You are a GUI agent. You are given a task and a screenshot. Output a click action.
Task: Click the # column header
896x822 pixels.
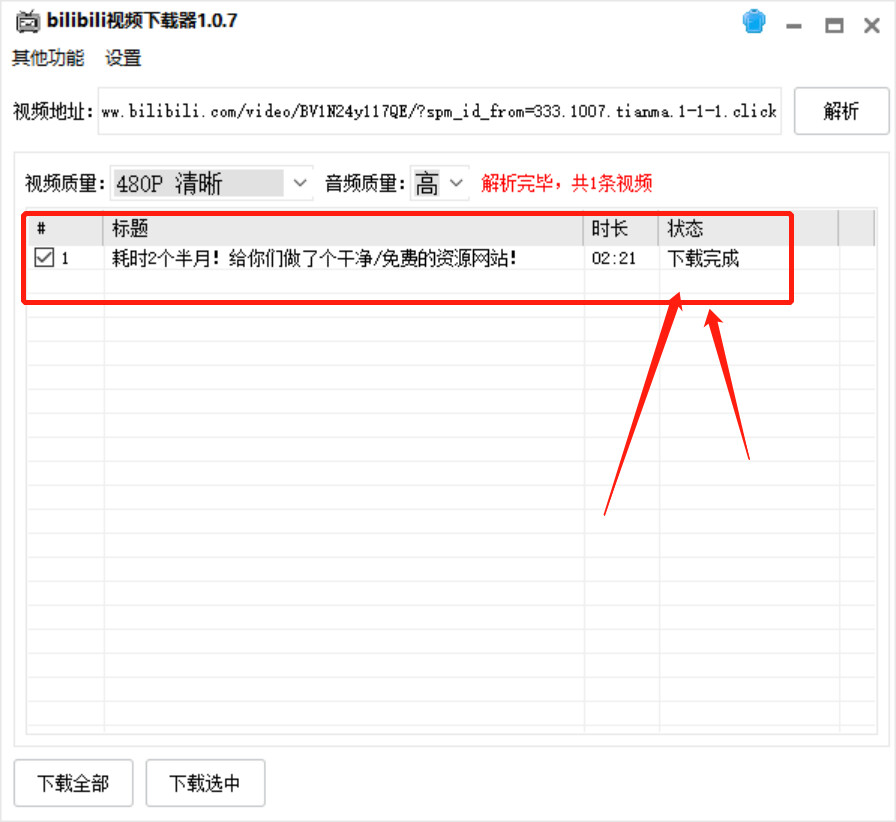point(65,229)
